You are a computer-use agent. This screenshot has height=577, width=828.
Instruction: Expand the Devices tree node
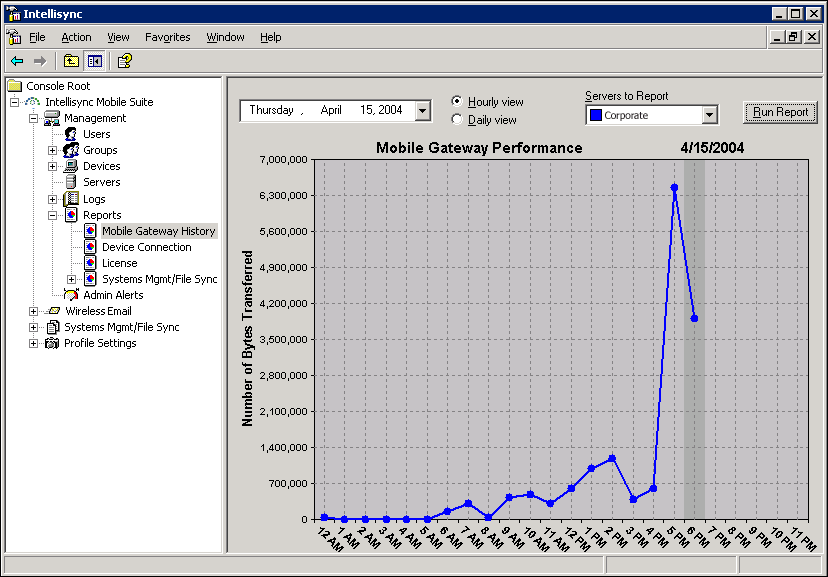[52, 166]
